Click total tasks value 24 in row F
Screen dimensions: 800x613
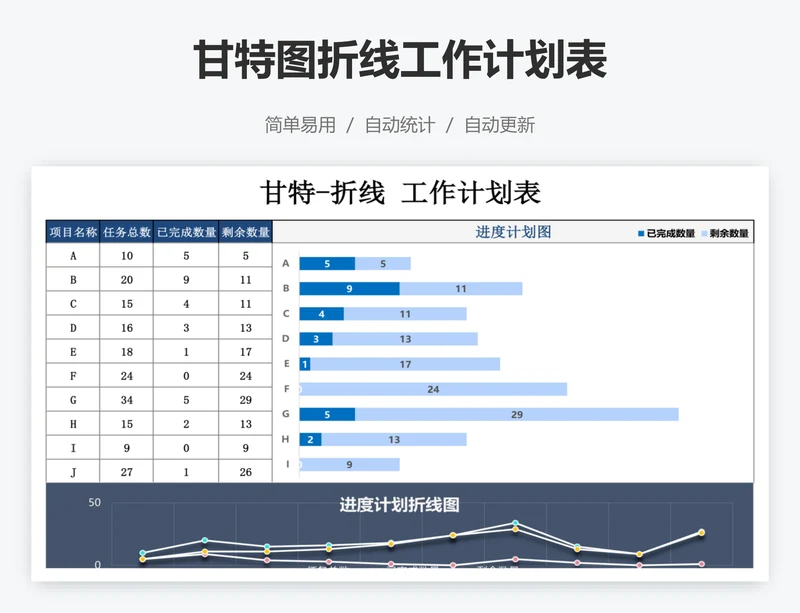[127, 376]
